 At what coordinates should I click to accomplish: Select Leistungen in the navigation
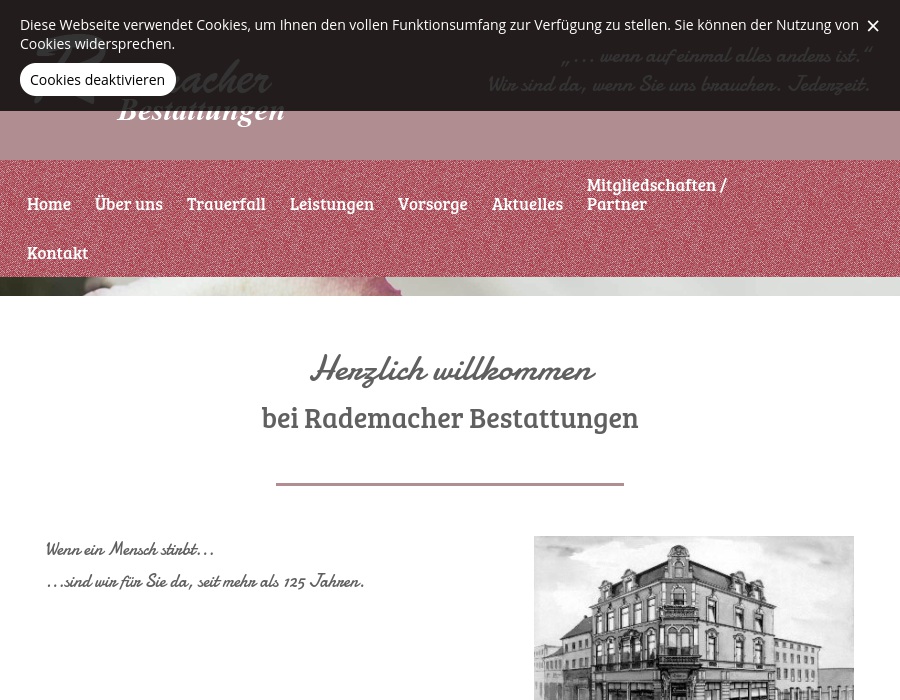[331, 203]
